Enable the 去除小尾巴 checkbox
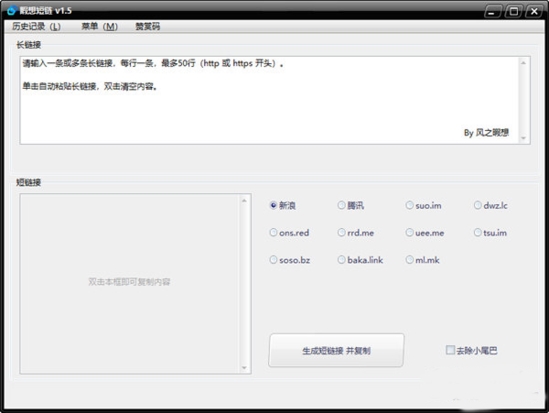The height and width of the screenshot is (413, 549). 450,350
